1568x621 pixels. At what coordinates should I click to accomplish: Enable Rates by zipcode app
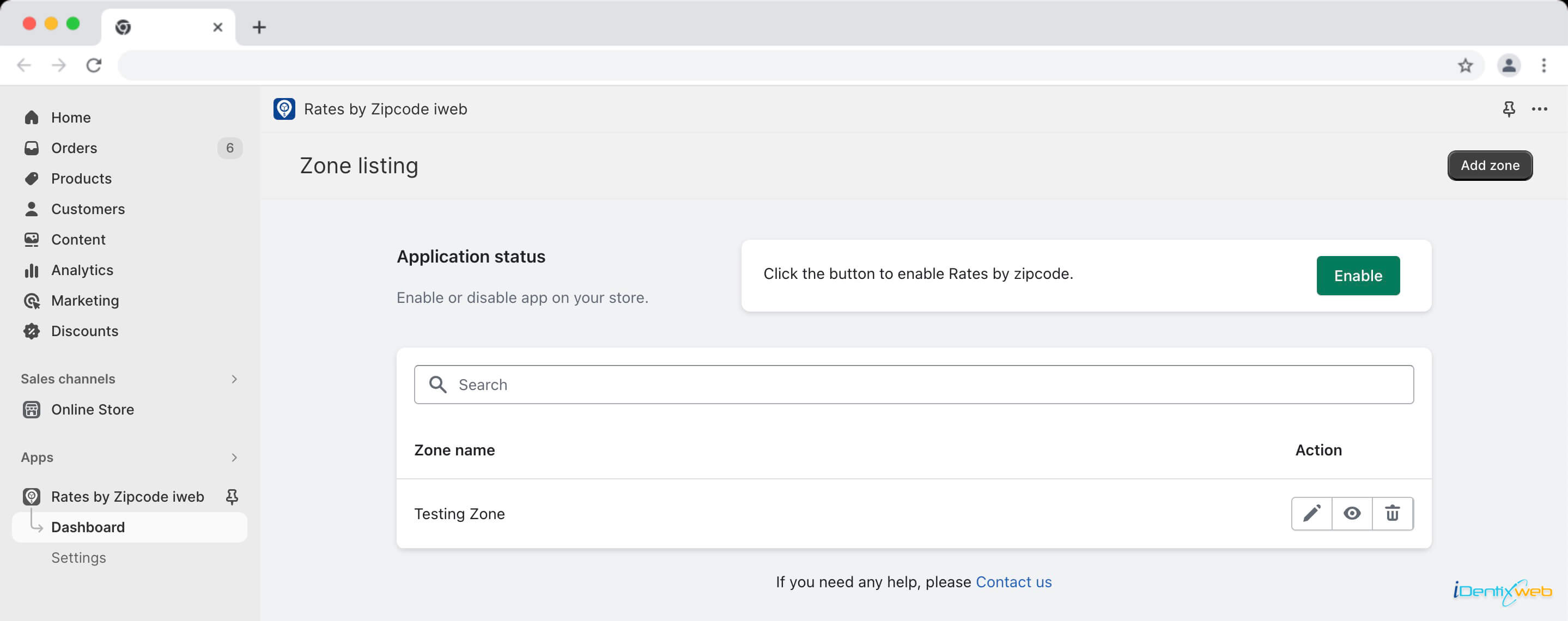[x=1357, y=276]
